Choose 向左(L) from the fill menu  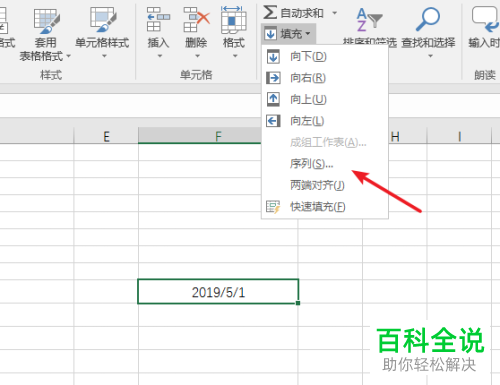[325, 120]
